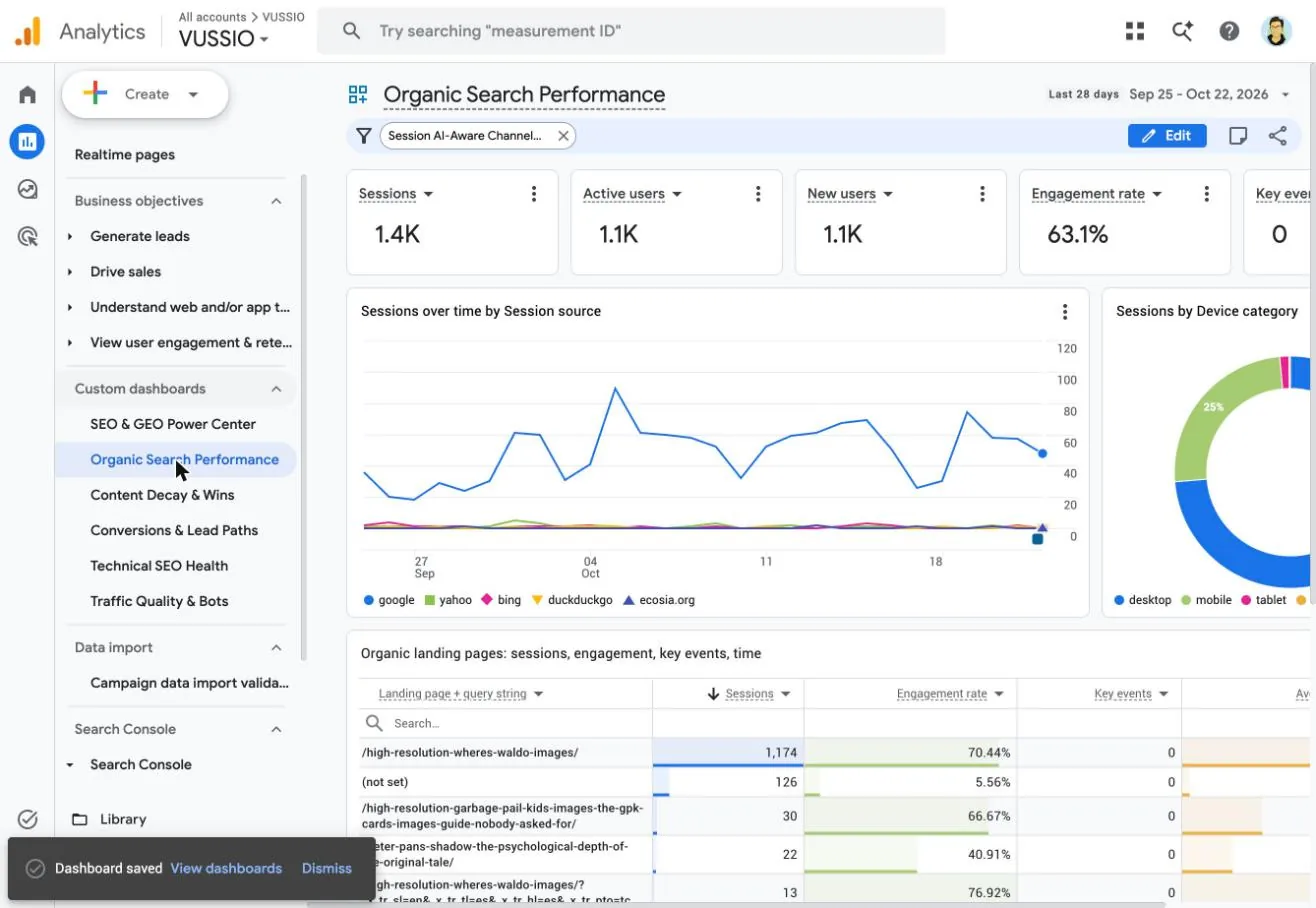This screenshot has height=908, width=1316.
Task: Click the Share this report icon
Action: pyautogui.click(x=1277, y=136)
